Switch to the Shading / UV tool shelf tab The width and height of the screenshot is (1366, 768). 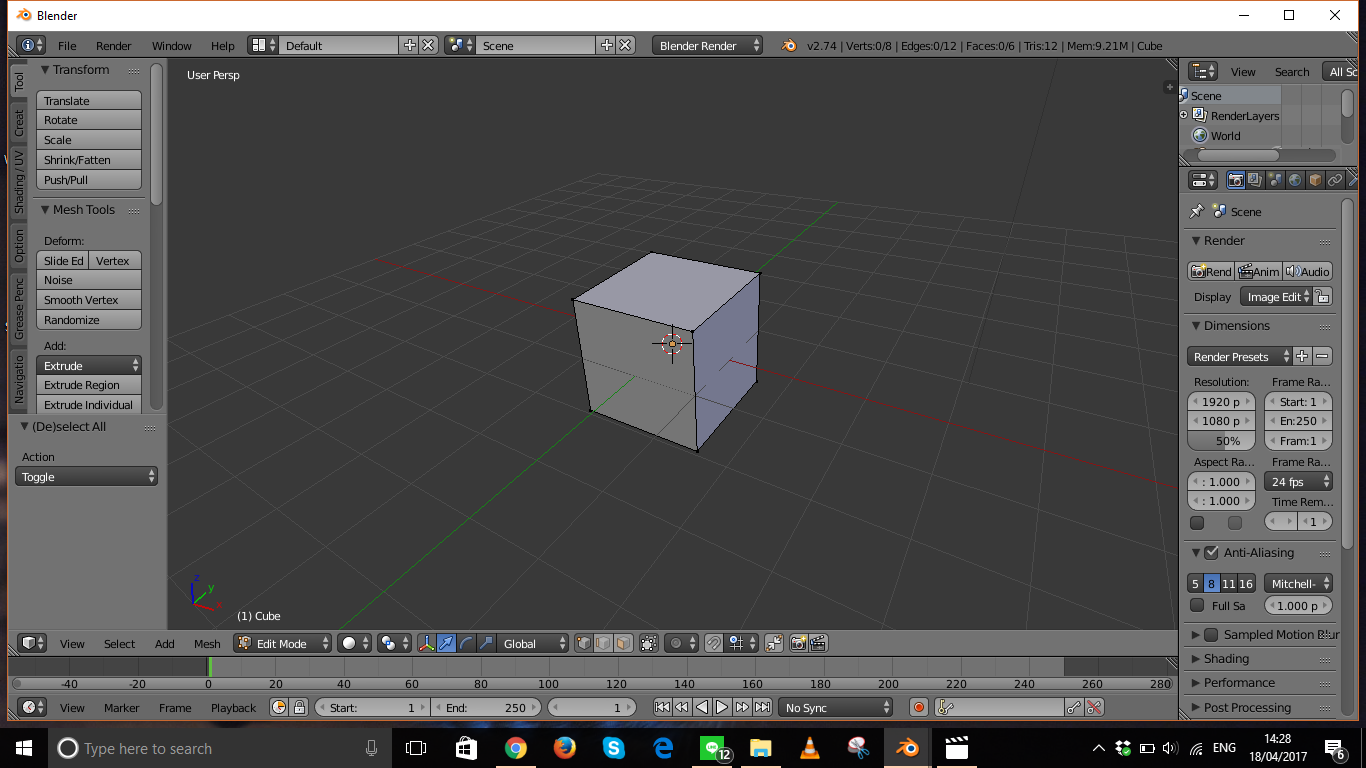point(18,182)
